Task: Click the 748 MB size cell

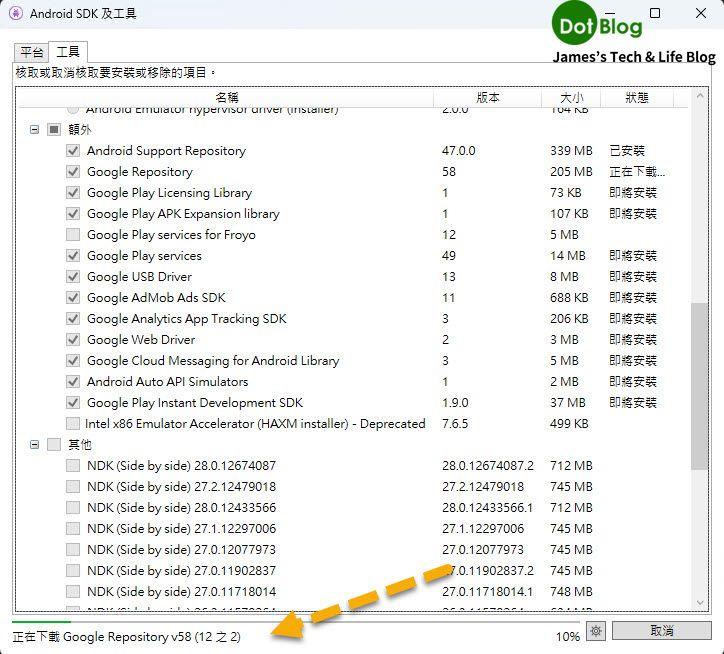Action: (x=571, y=592)
